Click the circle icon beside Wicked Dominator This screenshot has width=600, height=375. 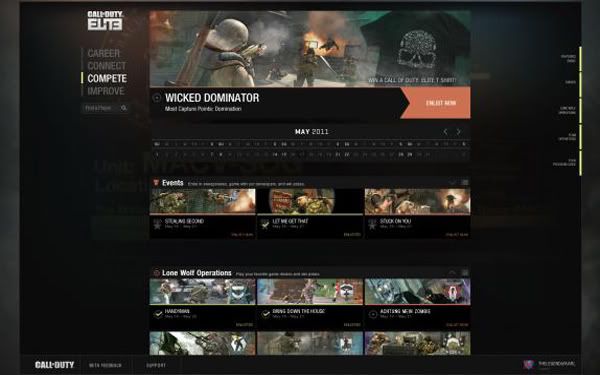pos(157,98)
